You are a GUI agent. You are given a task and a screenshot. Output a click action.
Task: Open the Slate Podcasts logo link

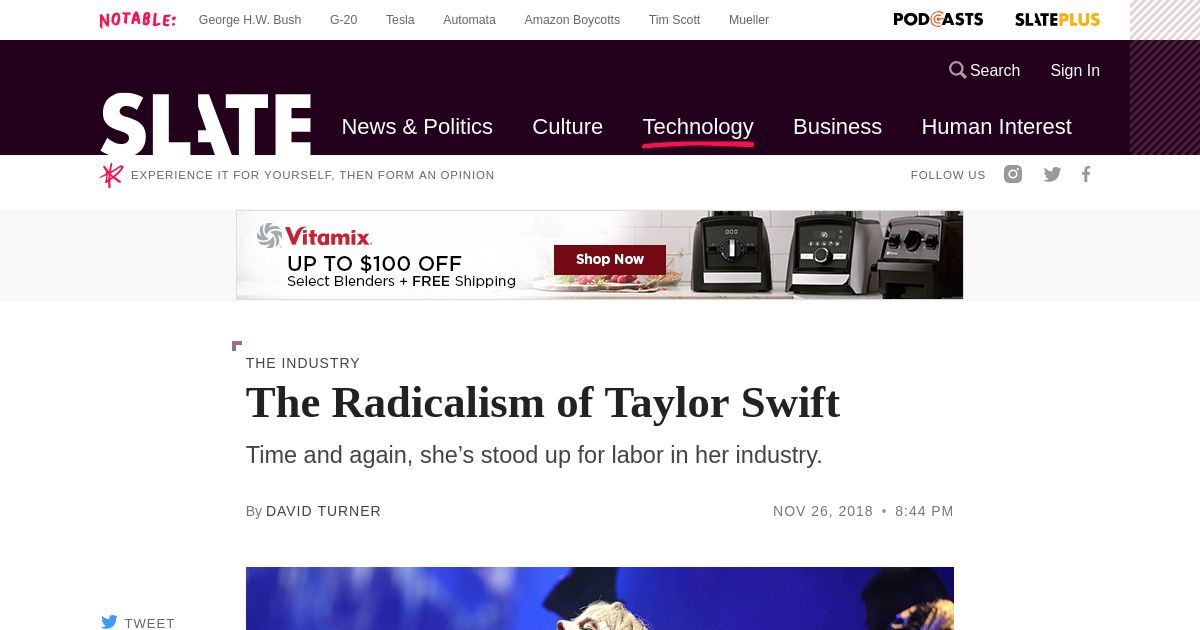pyautogui.click(x=938, y=19)
